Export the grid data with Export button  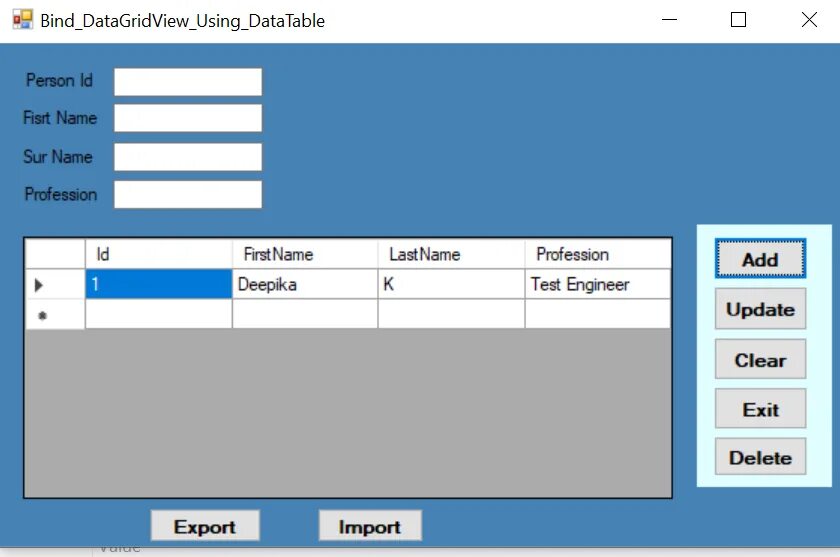(205, 526)
